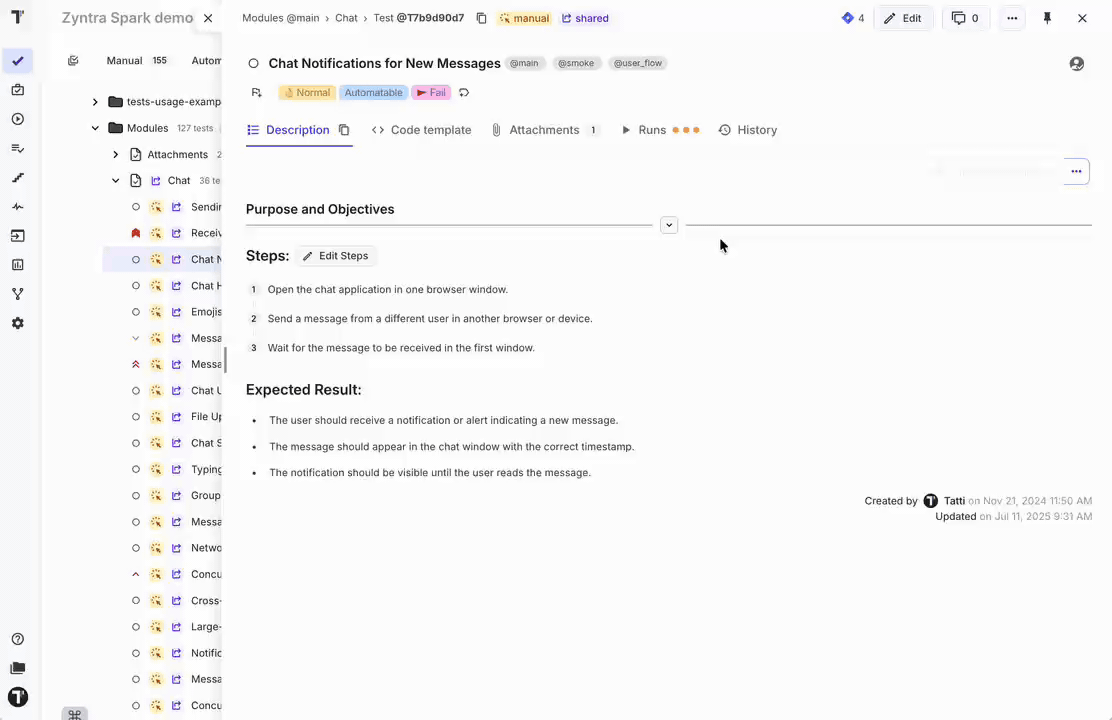Toggle status circle of Typing test row
This screenshot has height=720, width=1112.
[136, 469]
